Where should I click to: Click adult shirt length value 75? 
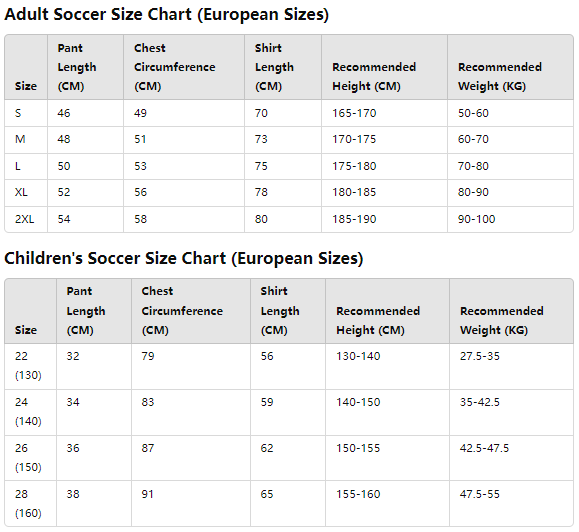283,166
